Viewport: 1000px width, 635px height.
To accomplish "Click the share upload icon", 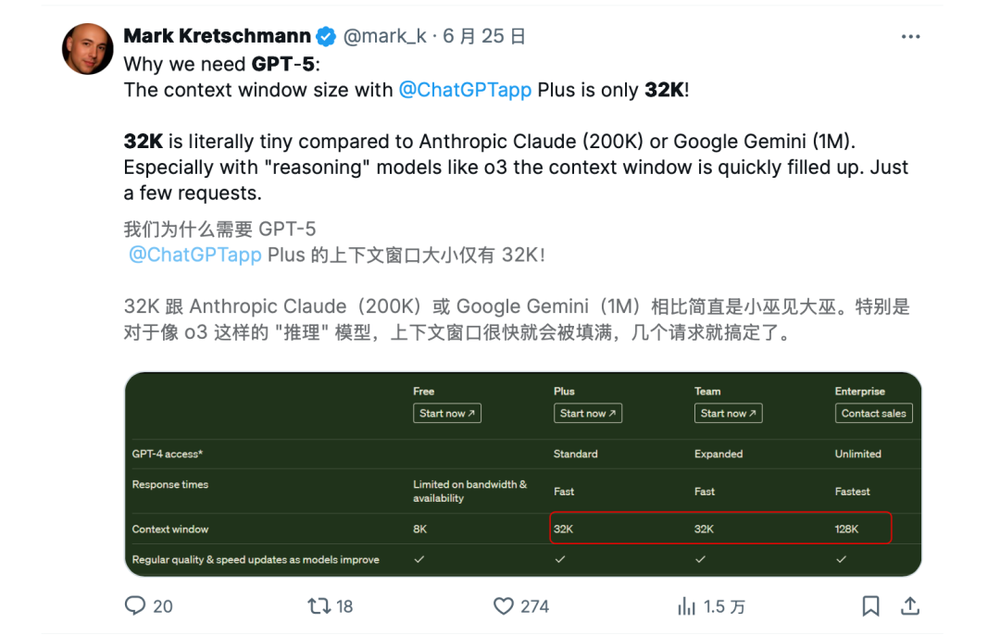I will [910, 606].
